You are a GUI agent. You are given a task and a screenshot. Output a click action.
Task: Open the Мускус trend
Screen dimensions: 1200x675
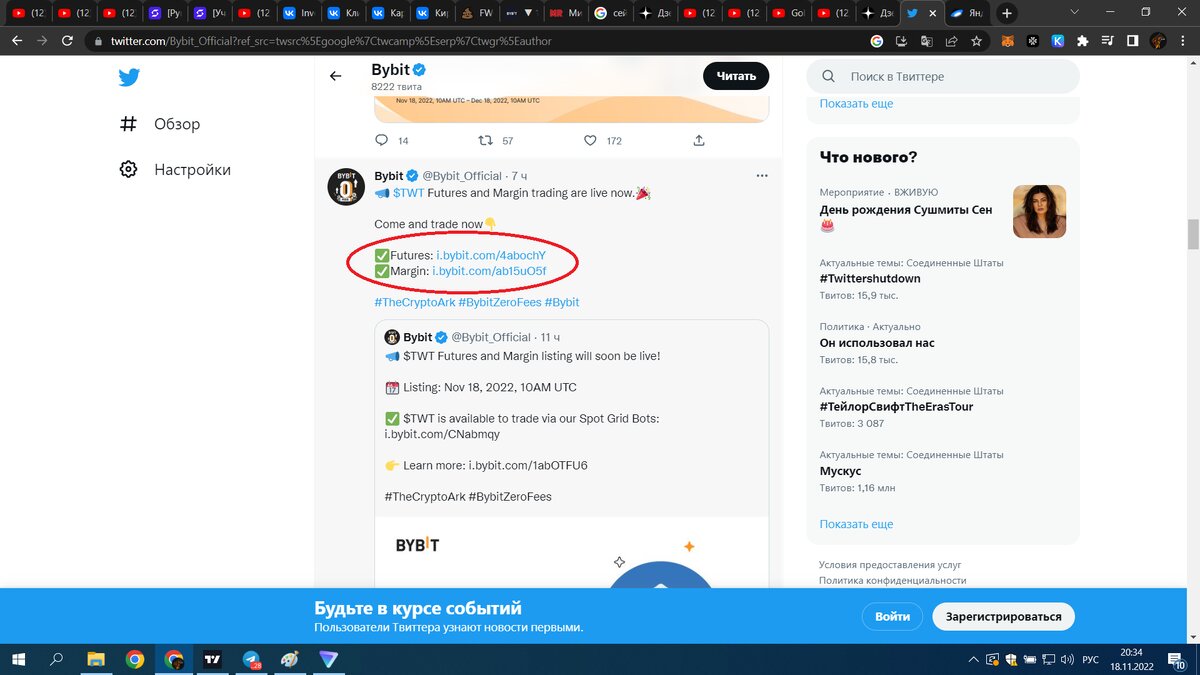click(x=840, y=471)
